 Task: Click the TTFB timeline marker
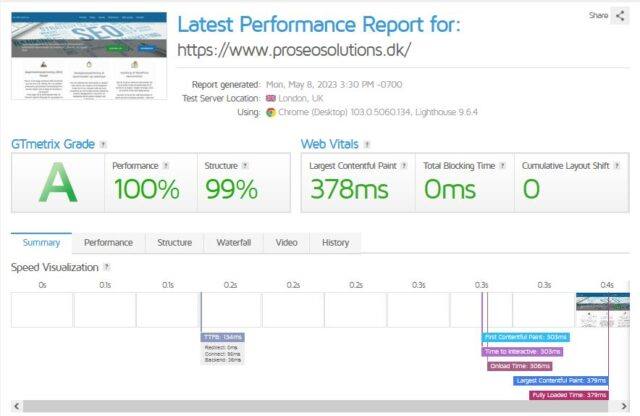pos(222,337)
